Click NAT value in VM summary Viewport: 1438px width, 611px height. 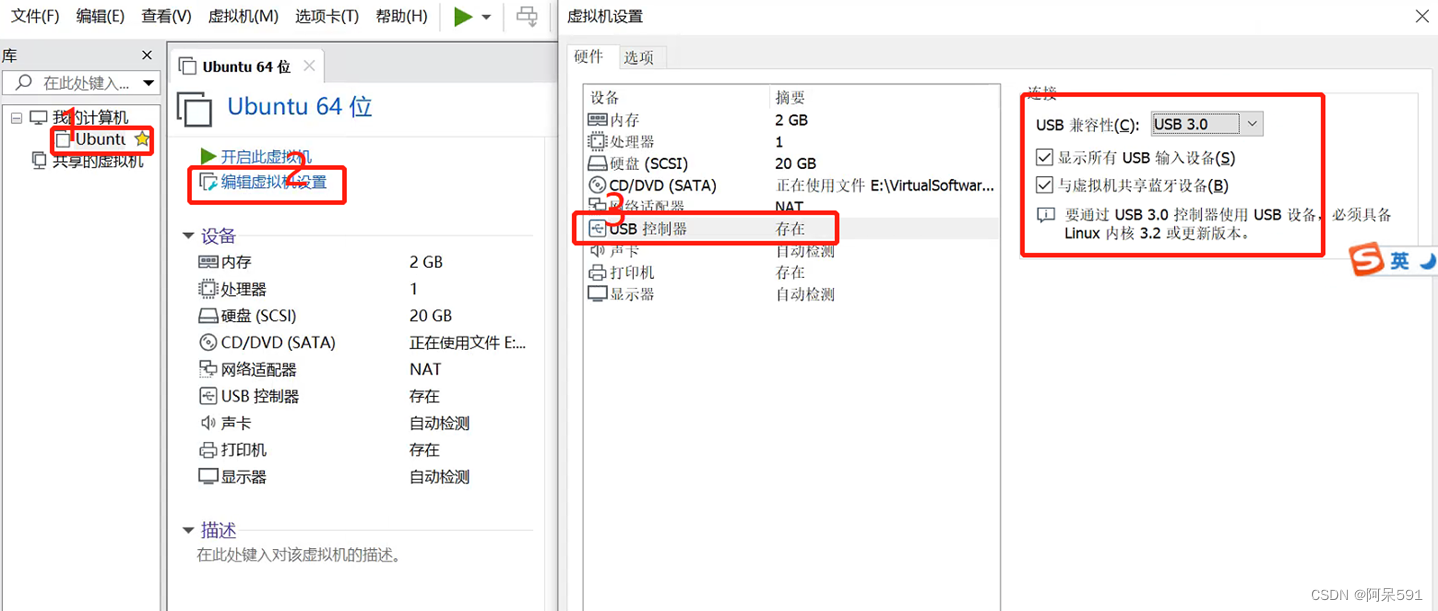[425, 369]
